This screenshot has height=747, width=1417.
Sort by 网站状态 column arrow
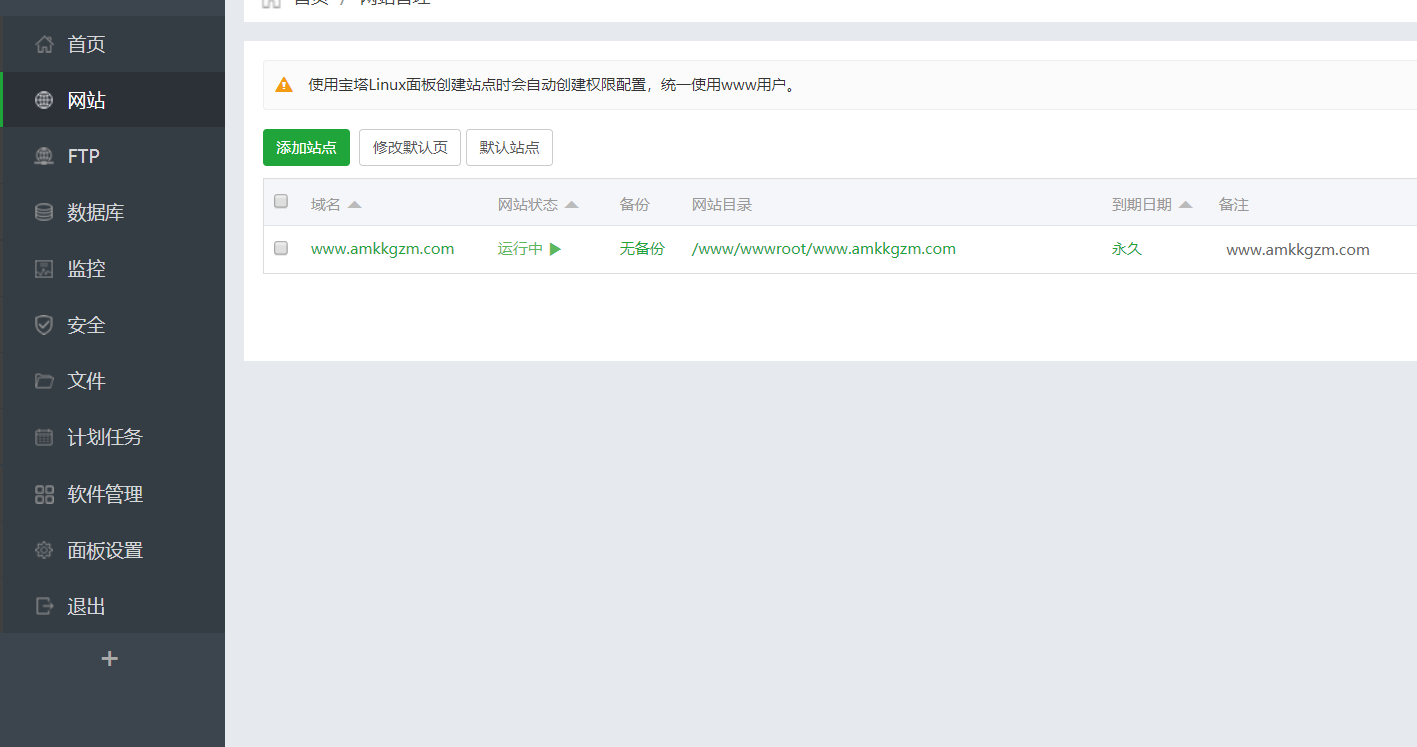coord(573,203)
